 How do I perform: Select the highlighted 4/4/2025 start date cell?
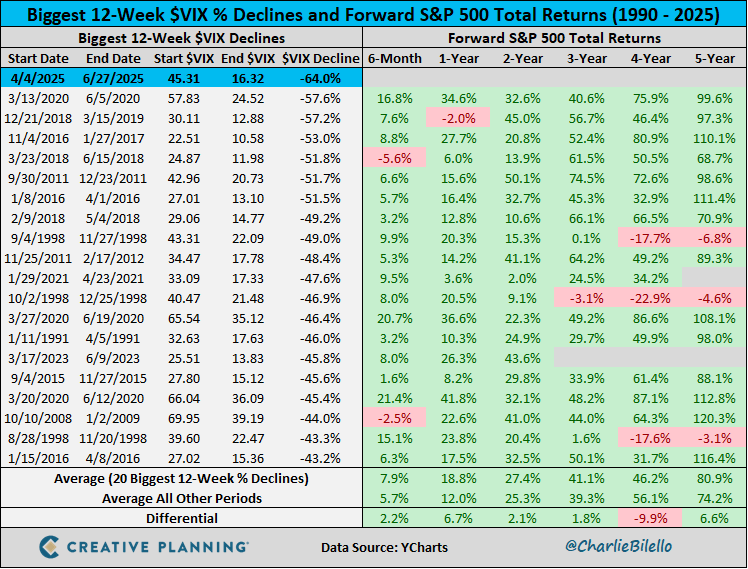[41, 79]
